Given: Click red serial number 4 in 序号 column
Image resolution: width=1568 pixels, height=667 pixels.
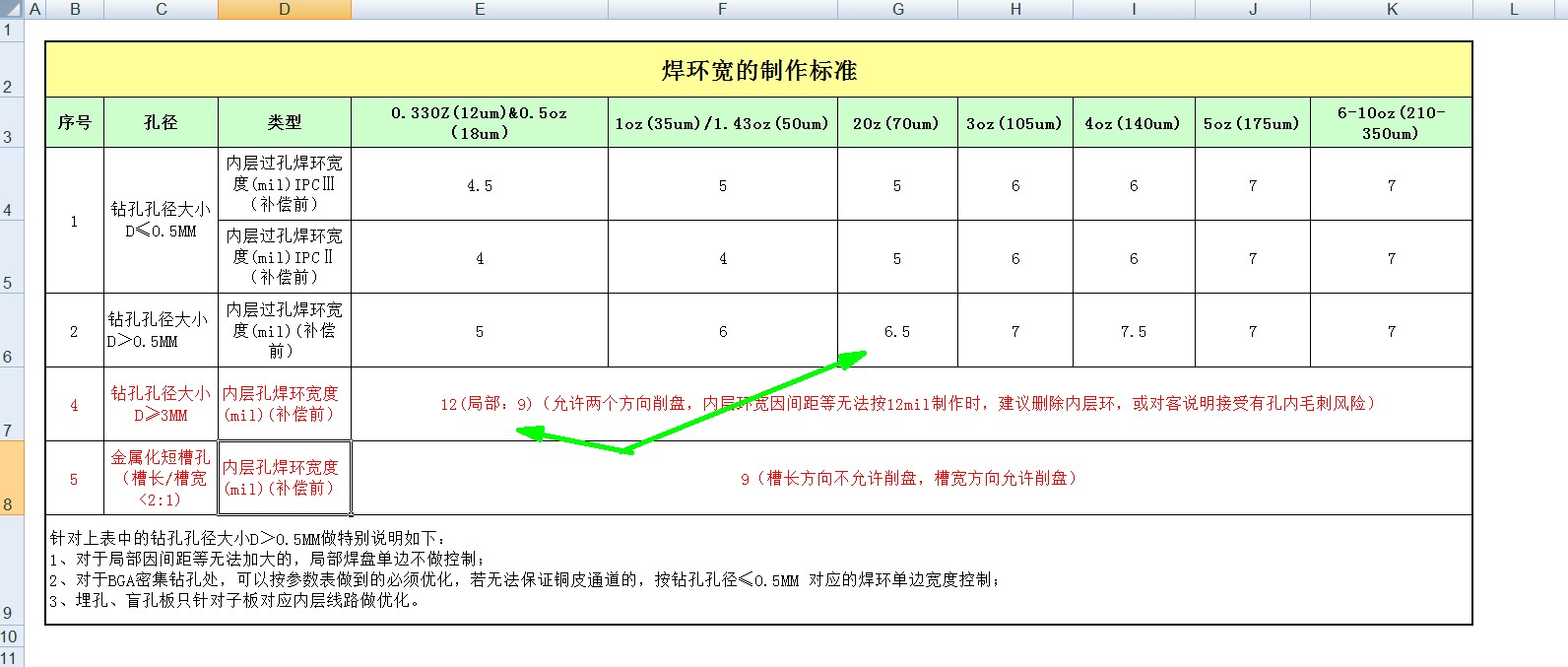Looking at the screenshot, I should [x=75, y=404].
